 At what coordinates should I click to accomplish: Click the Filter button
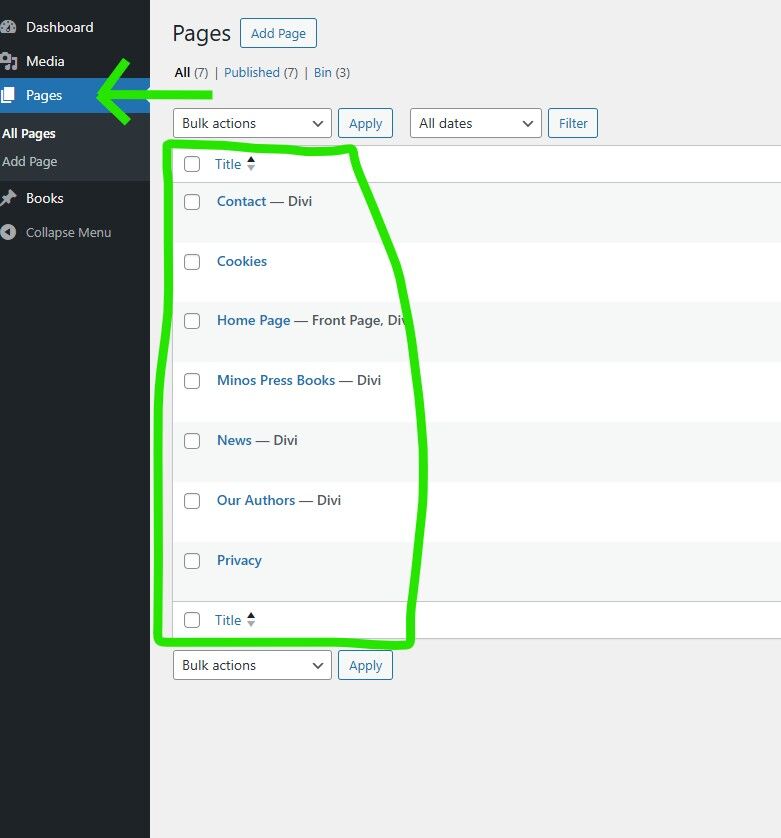click(573, 123)
